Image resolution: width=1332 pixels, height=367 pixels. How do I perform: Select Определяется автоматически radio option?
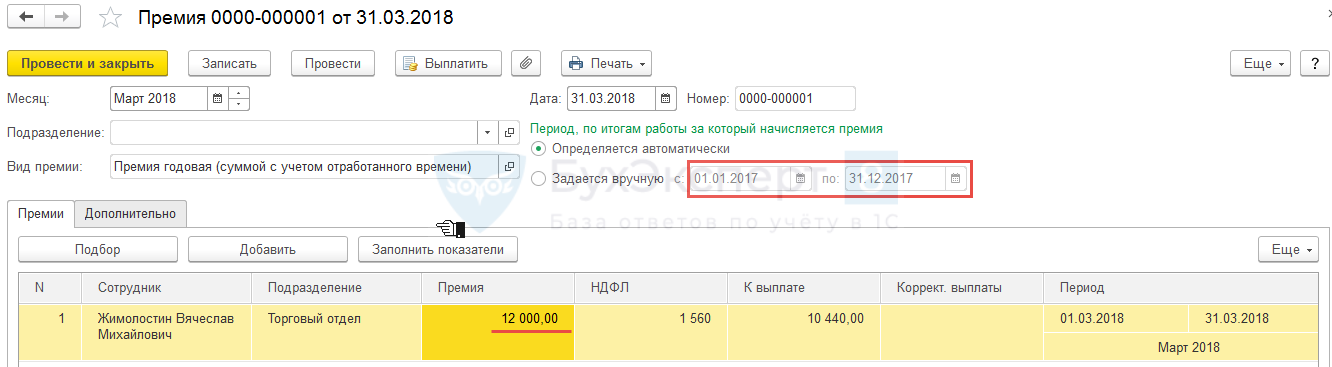point(539,149)
